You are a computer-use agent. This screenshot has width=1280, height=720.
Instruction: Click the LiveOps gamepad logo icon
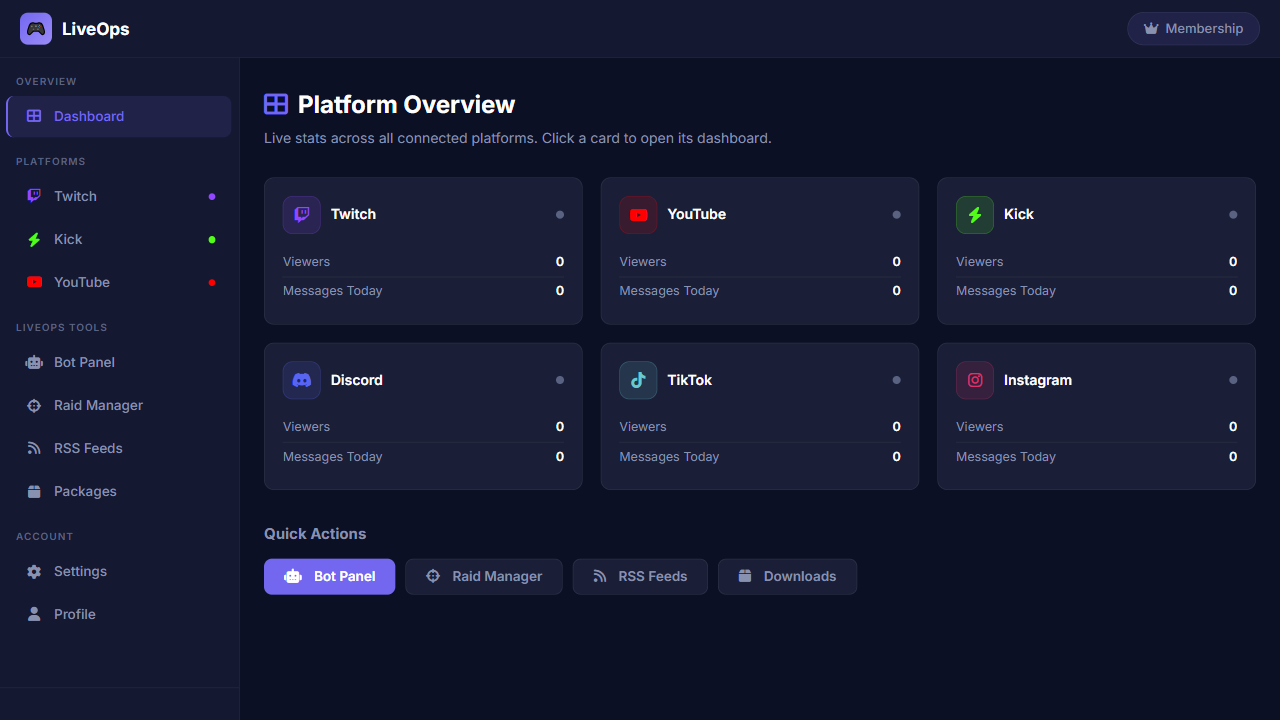(36, 29)
